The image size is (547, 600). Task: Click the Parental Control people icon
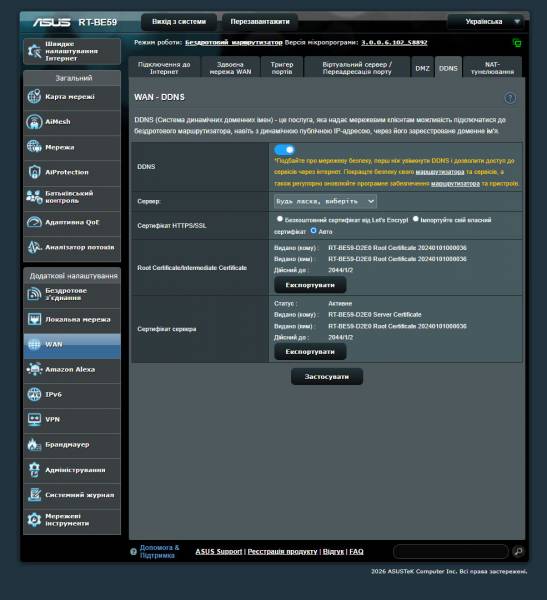click(x=34, y=197)
